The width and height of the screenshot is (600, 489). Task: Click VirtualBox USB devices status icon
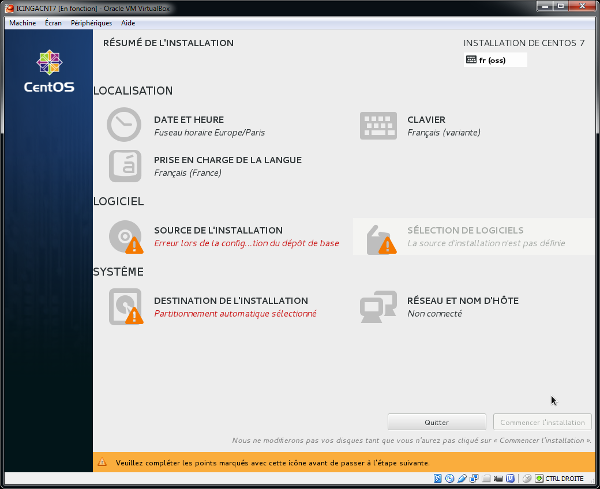(x=462, y=478)
